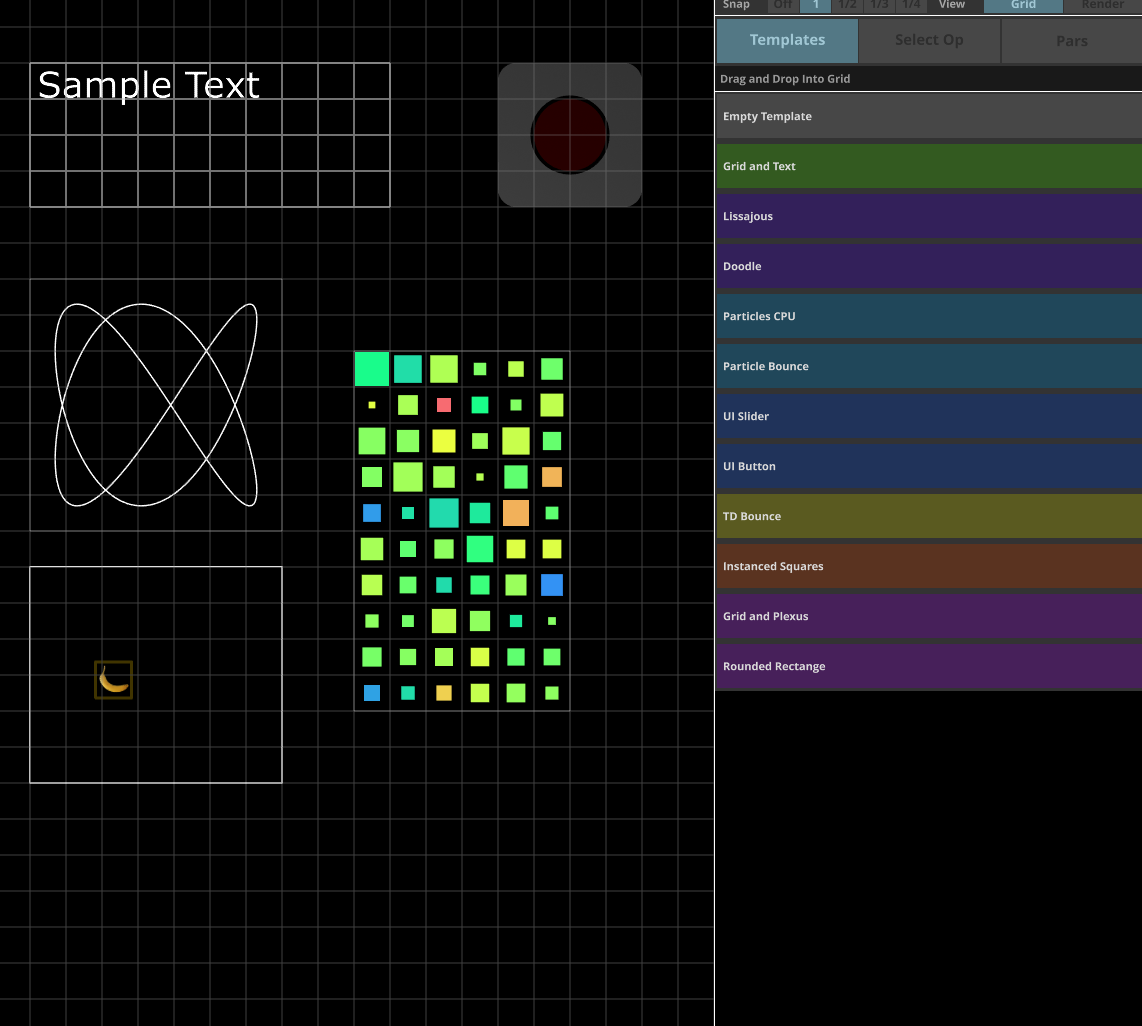Select the Empty Template entry
The width and height of the screenshot is (1142, 1026).
(928, 116)
